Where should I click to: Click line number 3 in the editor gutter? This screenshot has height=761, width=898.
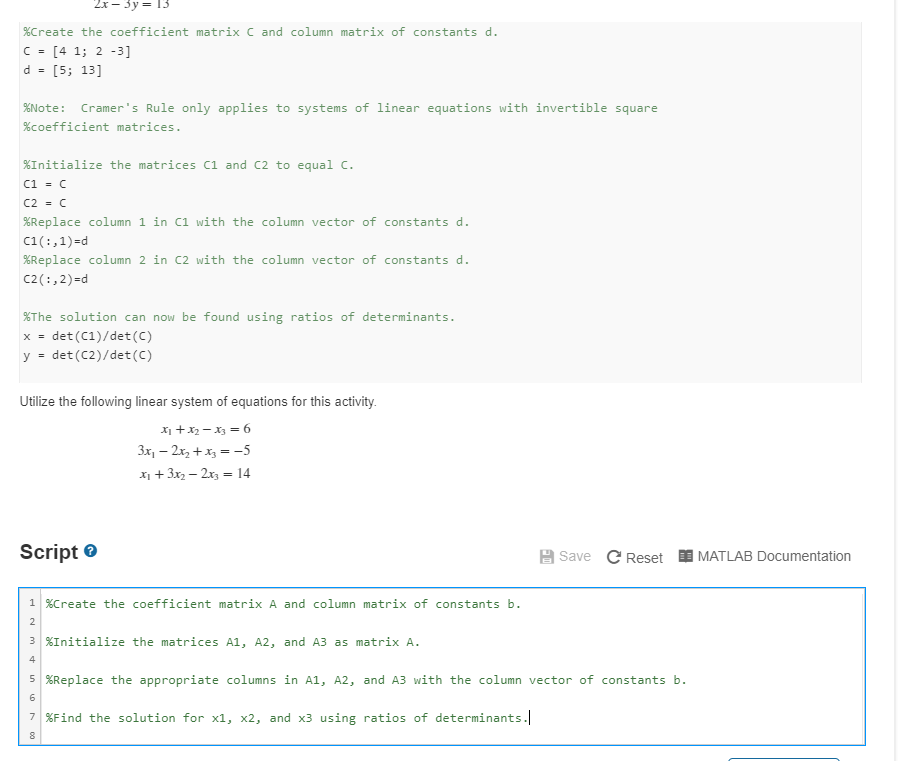[x=31, y=642]
